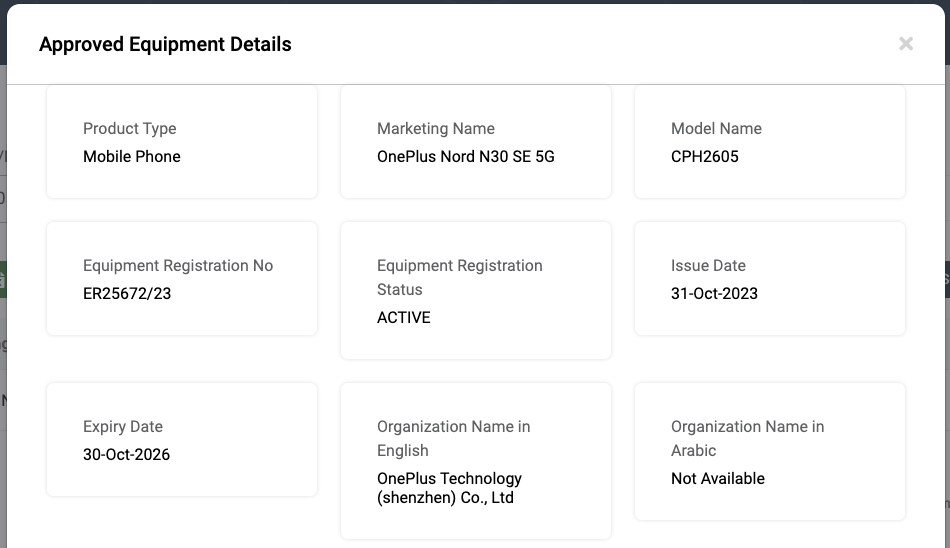Select the 'CPH2605' model value
Viewport: 950px width, 548px height.
tap(705, 156)
